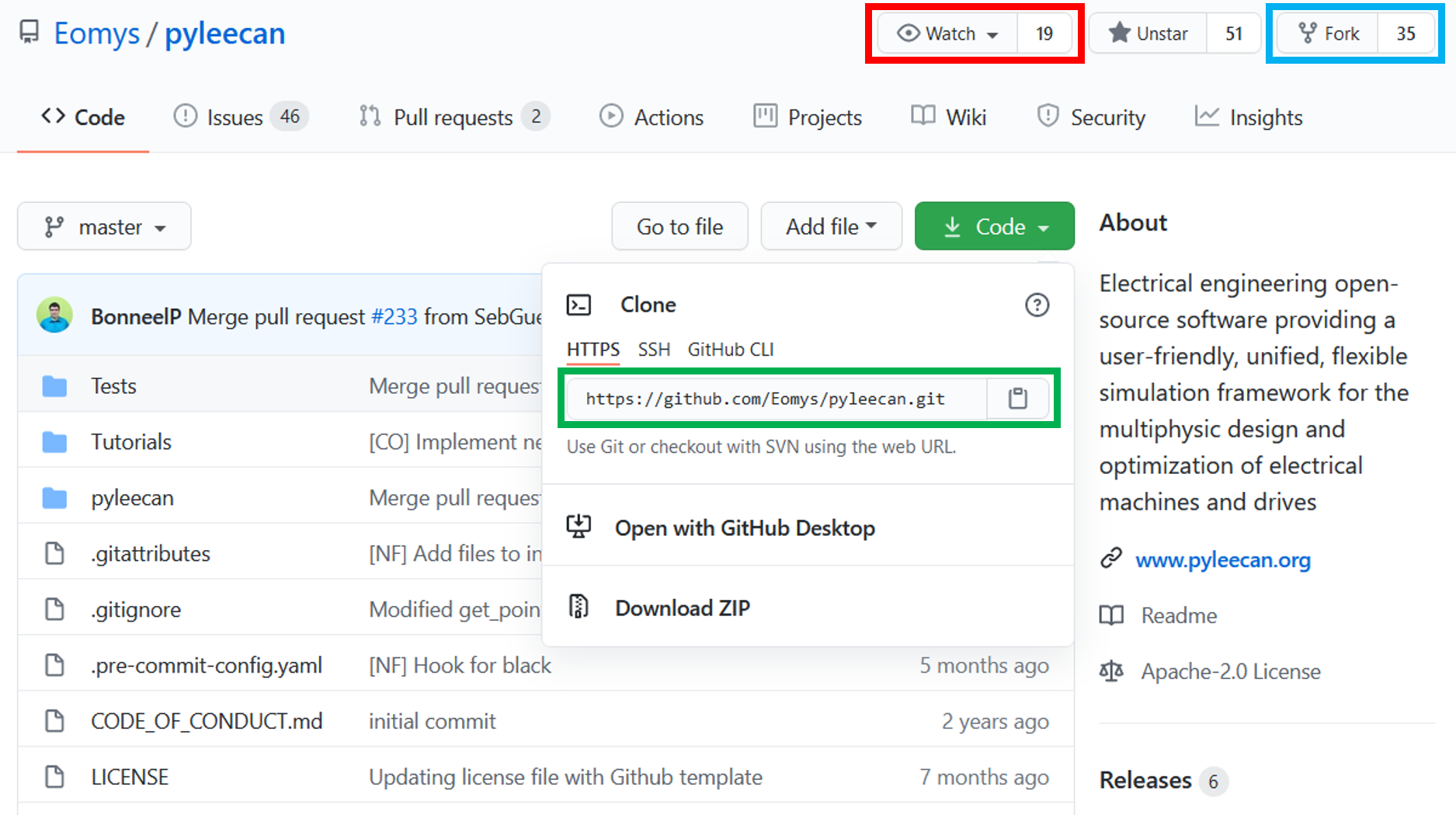Open the Eomys owner link
This screenshot has height=815, width=1456.
pos(97,33)
